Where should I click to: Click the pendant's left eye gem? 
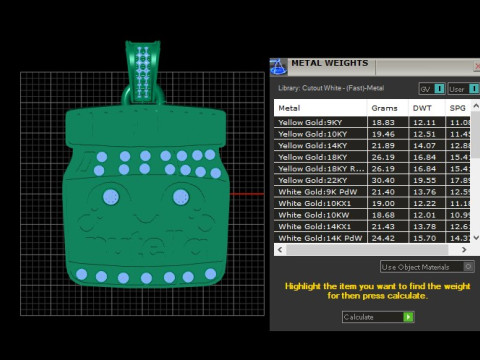coord(111,197)
